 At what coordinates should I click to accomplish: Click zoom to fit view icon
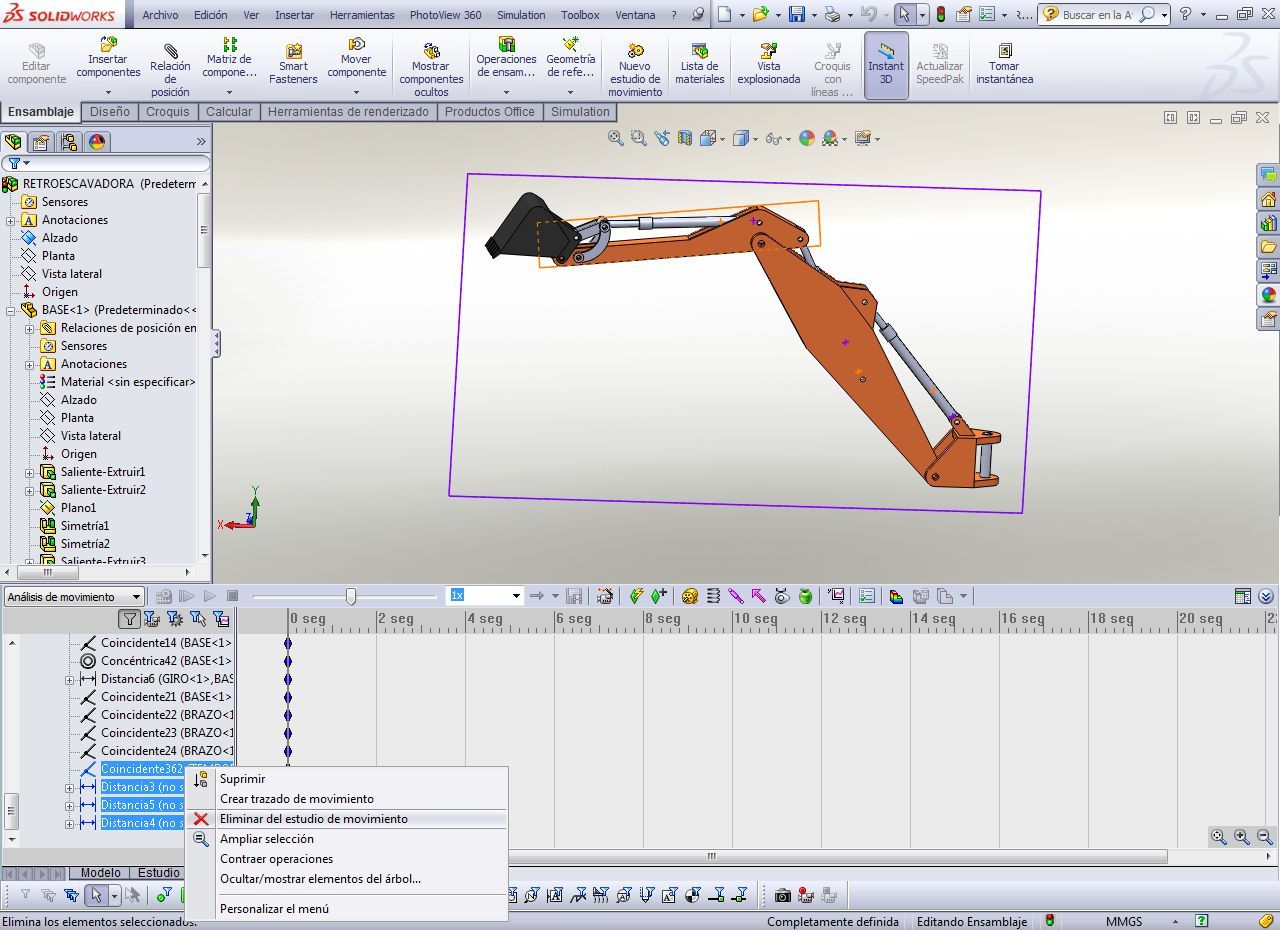pos(616,139)
